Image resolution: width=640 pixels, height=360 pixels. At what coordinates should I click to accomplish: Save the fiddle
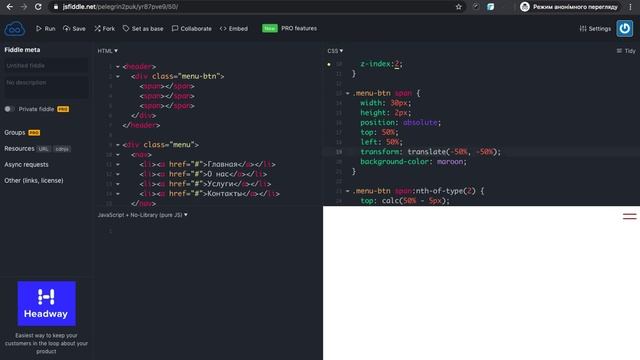[x=74, y=29]
